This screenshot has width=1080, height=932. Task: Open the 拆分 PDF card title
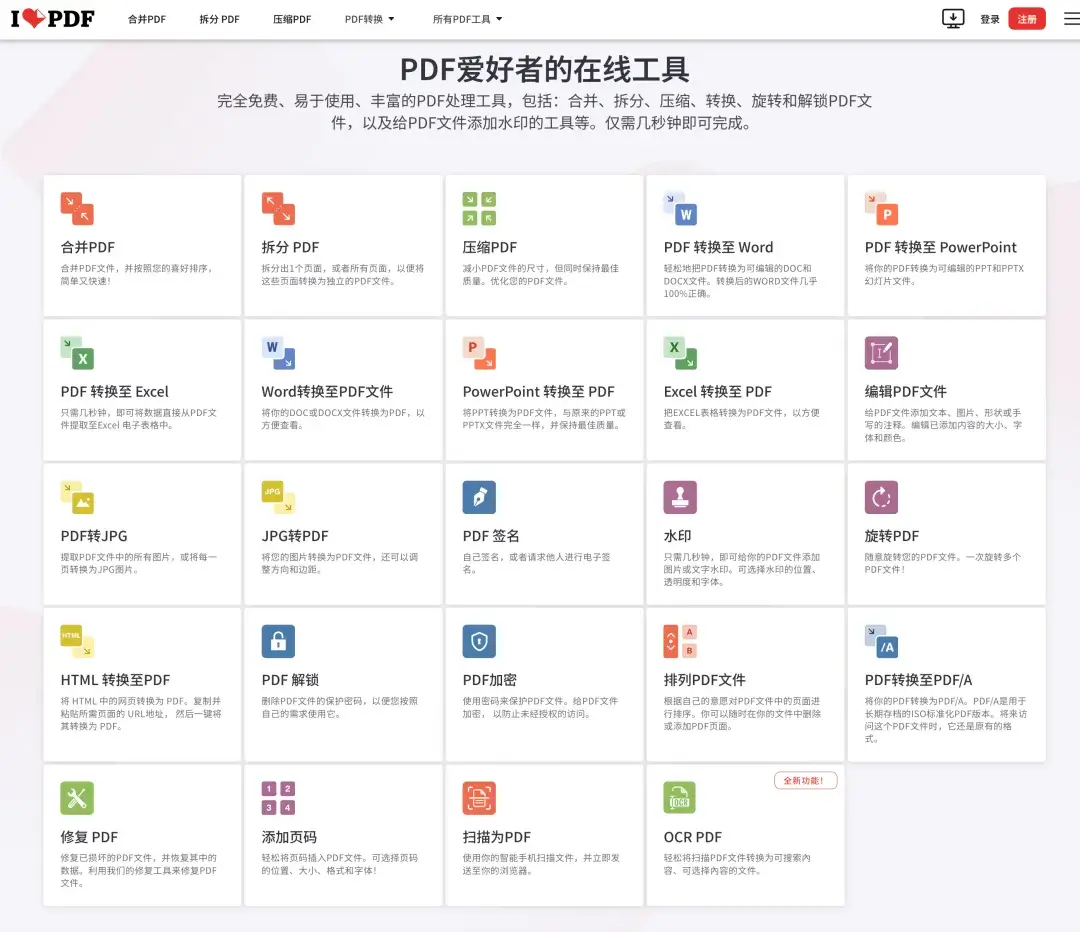(x=290, y=247)
